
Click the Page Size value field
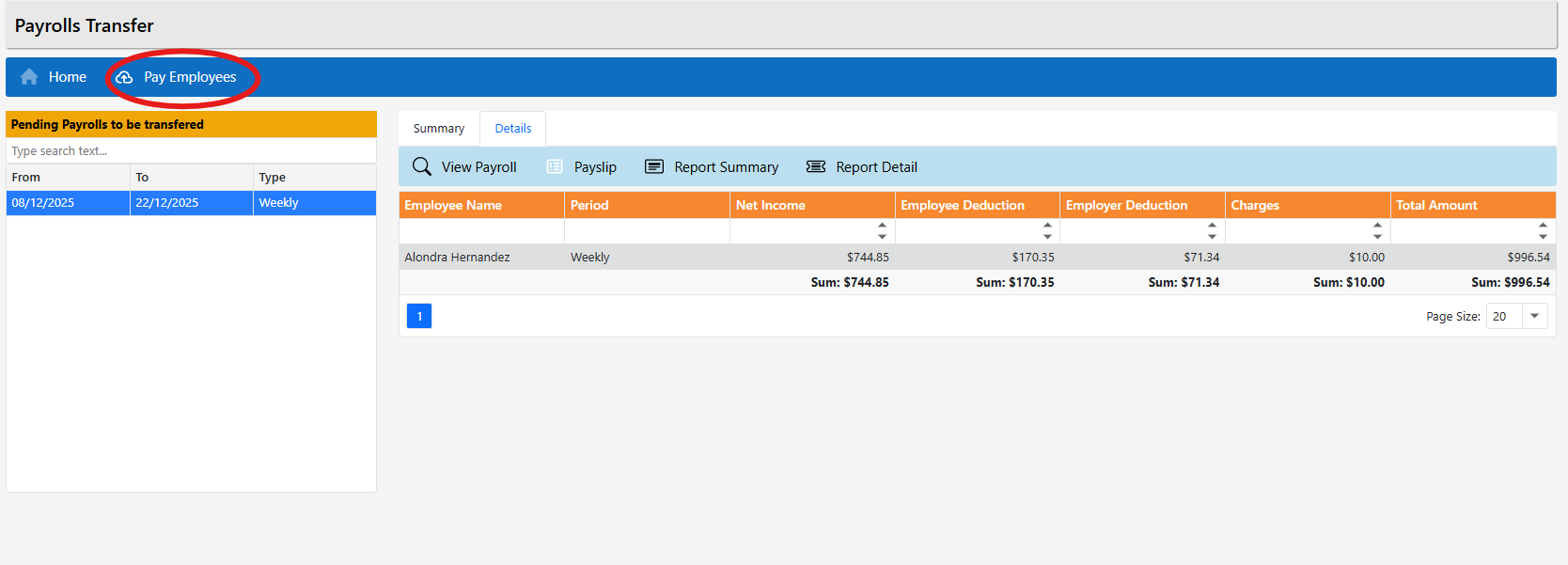click(1504, 316)
